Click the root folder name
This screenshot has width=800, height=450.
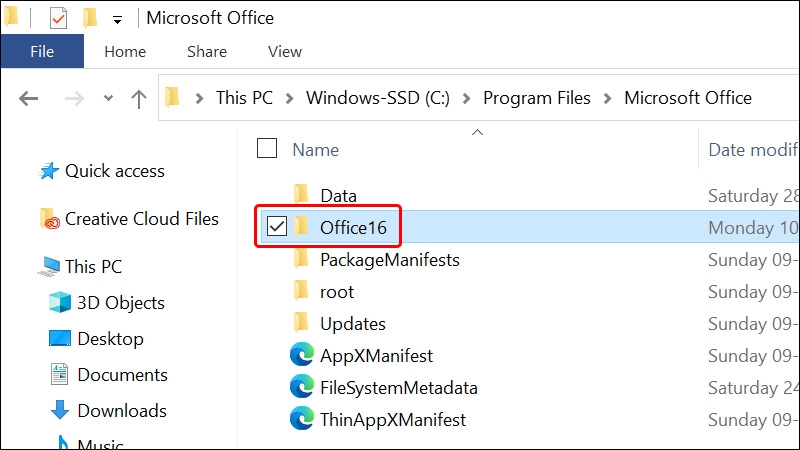[337, 292]
